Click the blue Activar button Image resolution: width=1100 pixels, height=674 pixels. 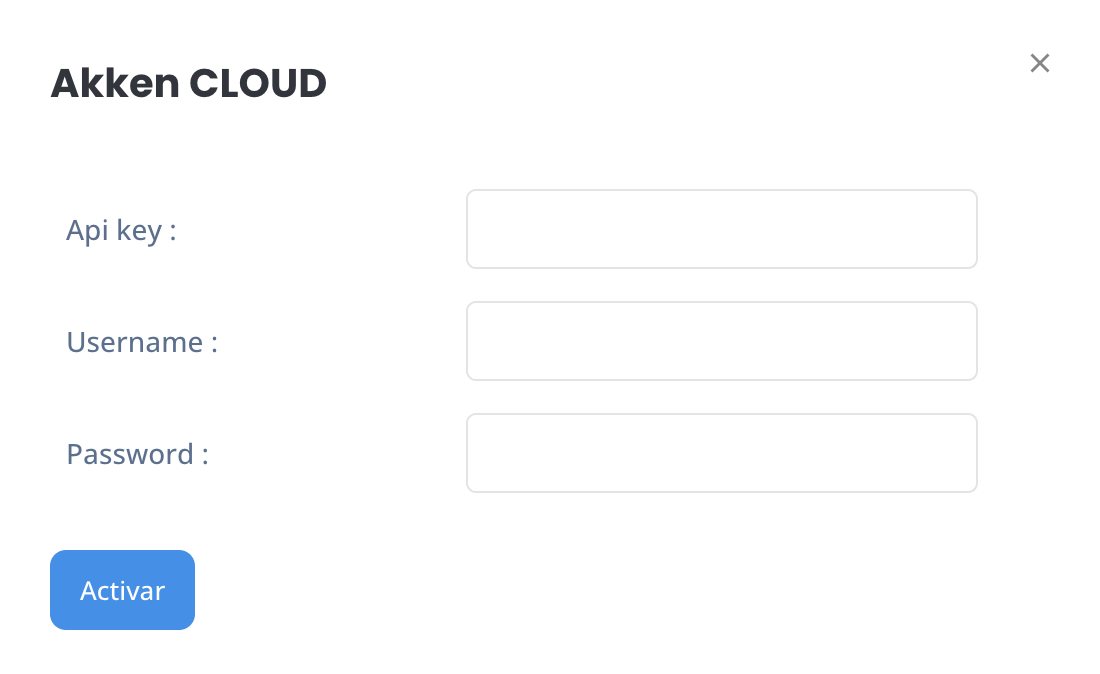click(122, 590)
